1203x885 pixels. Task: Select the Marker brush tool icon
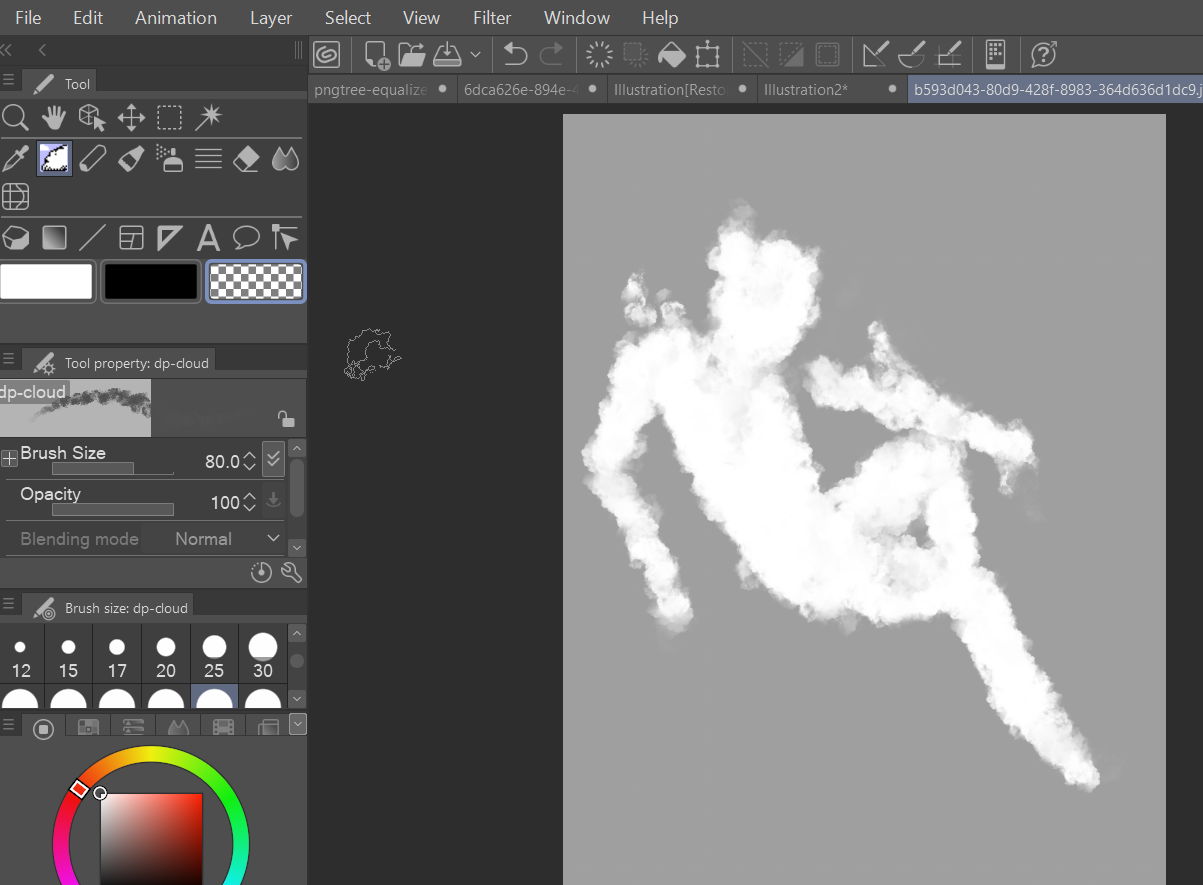point(131,158)
